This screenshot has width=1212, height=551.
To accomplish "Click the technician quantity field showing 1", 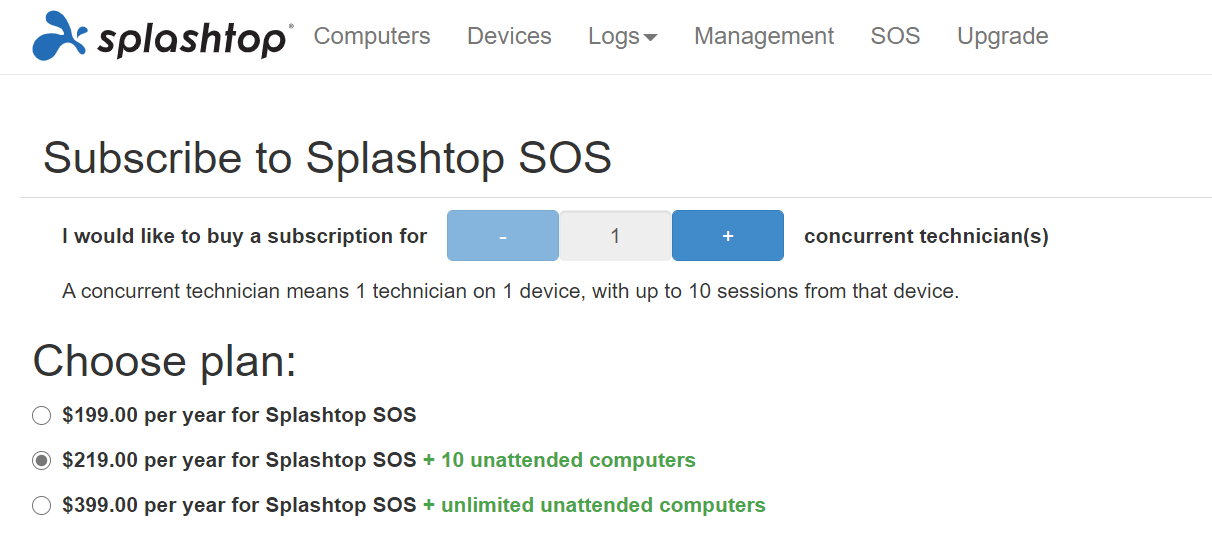I will click(x=615, y=236).
